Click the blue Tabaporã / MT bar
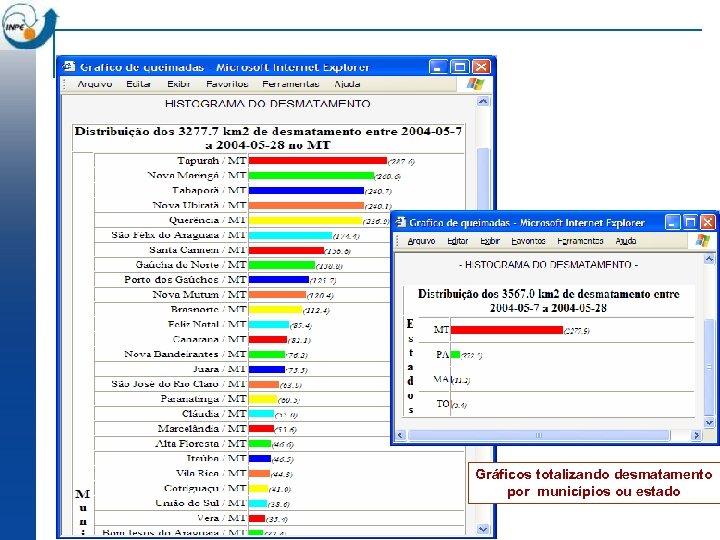720x540 pixels. click(306, 190)
